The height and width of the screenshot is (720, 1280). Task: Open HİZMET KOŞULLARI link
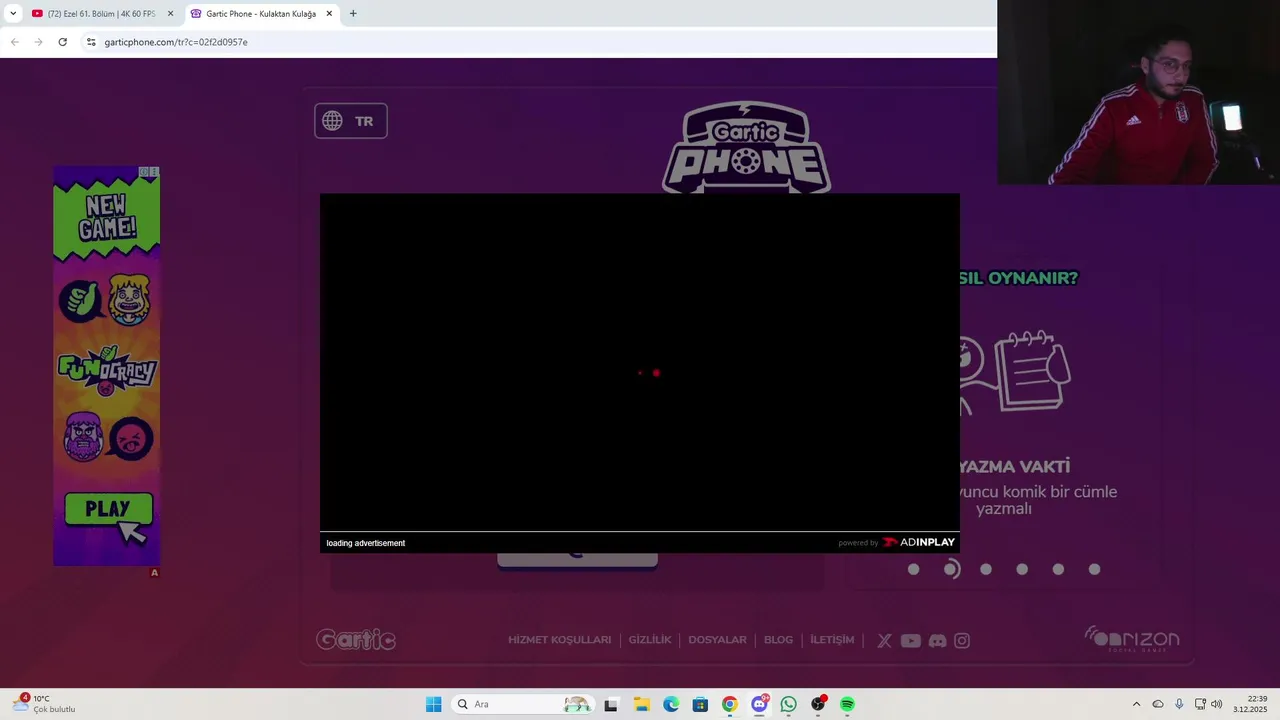pyautogui.click(x=559, y=640)
